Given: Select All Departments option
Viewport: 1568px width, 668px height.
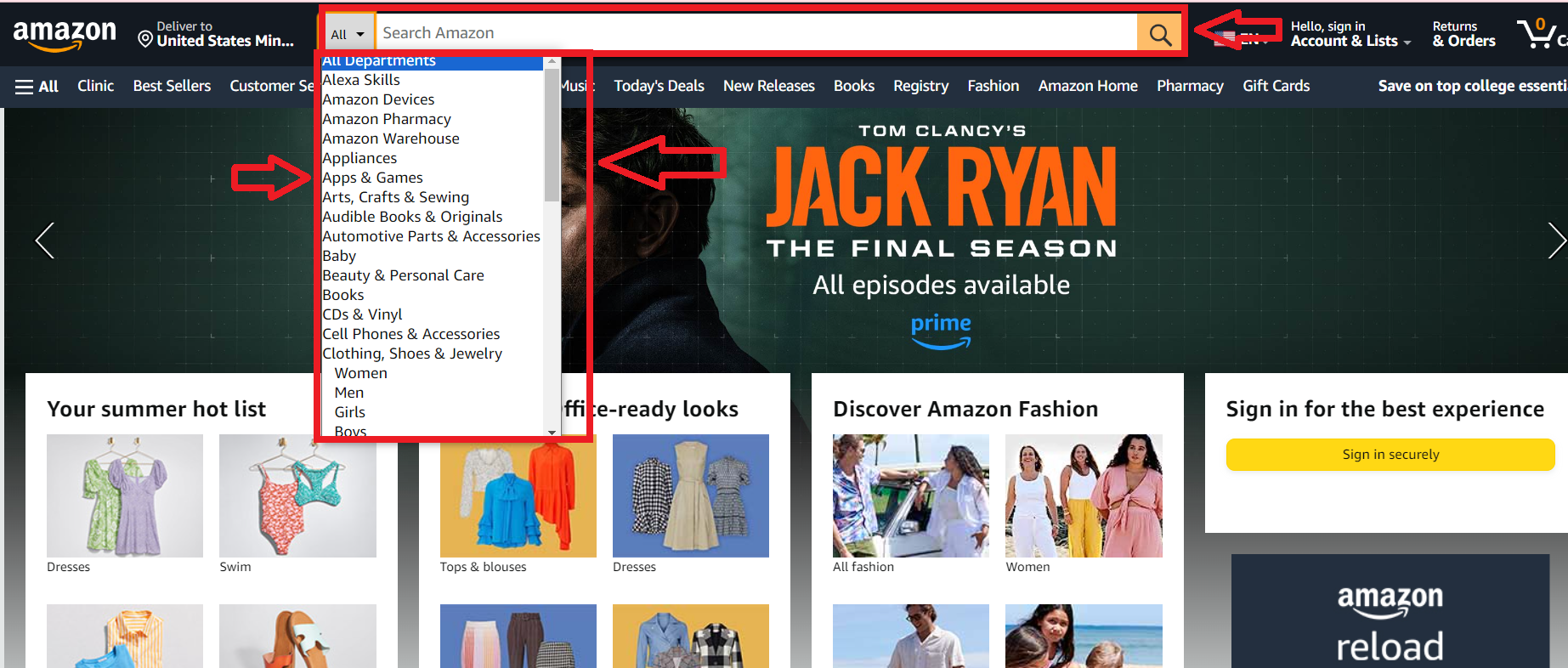Looking at the screenshot, I should coord(432,61).
